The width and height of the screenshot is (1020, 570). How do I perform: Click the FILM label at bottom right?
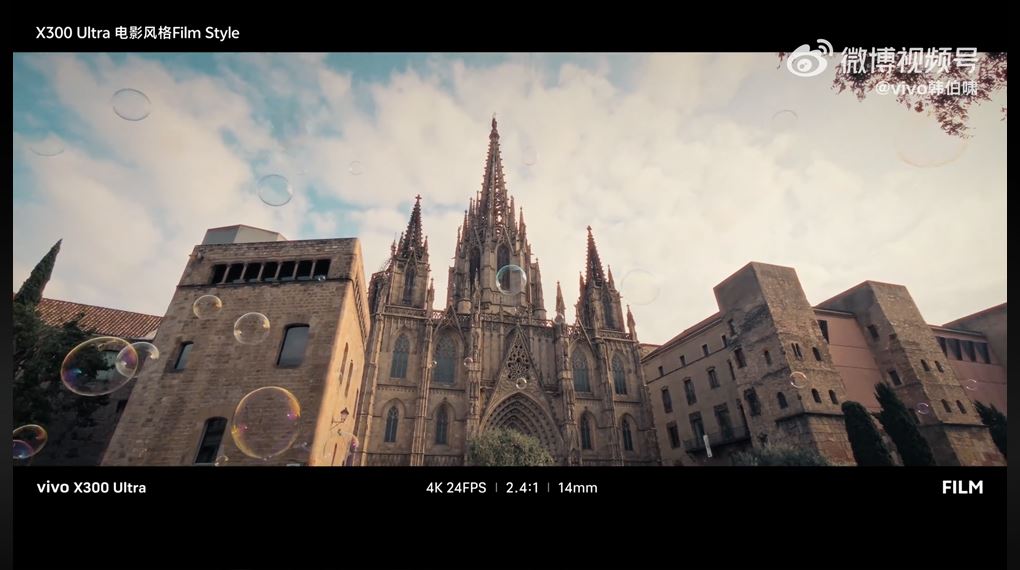(x=962, y=488)
